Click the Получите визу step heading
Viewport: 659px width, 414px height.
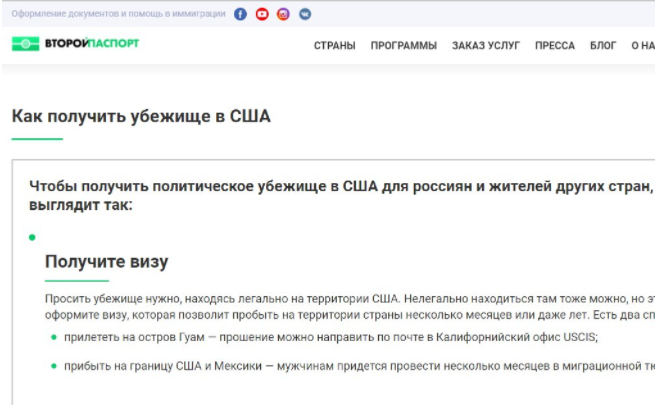pyautogui.click(x=106, y=262)
